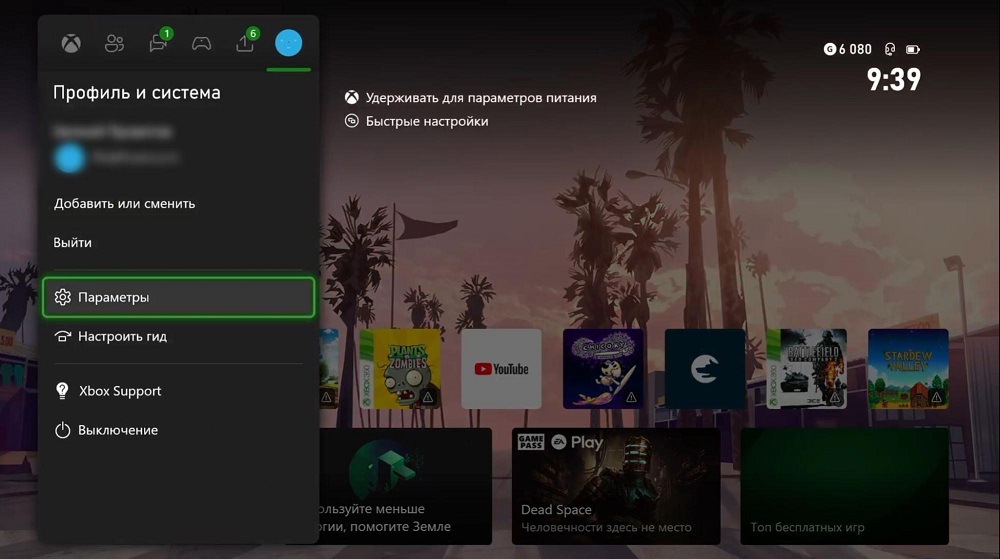Click Добавить или сменить
1000x559 pixels.
[x=125, y=203]
